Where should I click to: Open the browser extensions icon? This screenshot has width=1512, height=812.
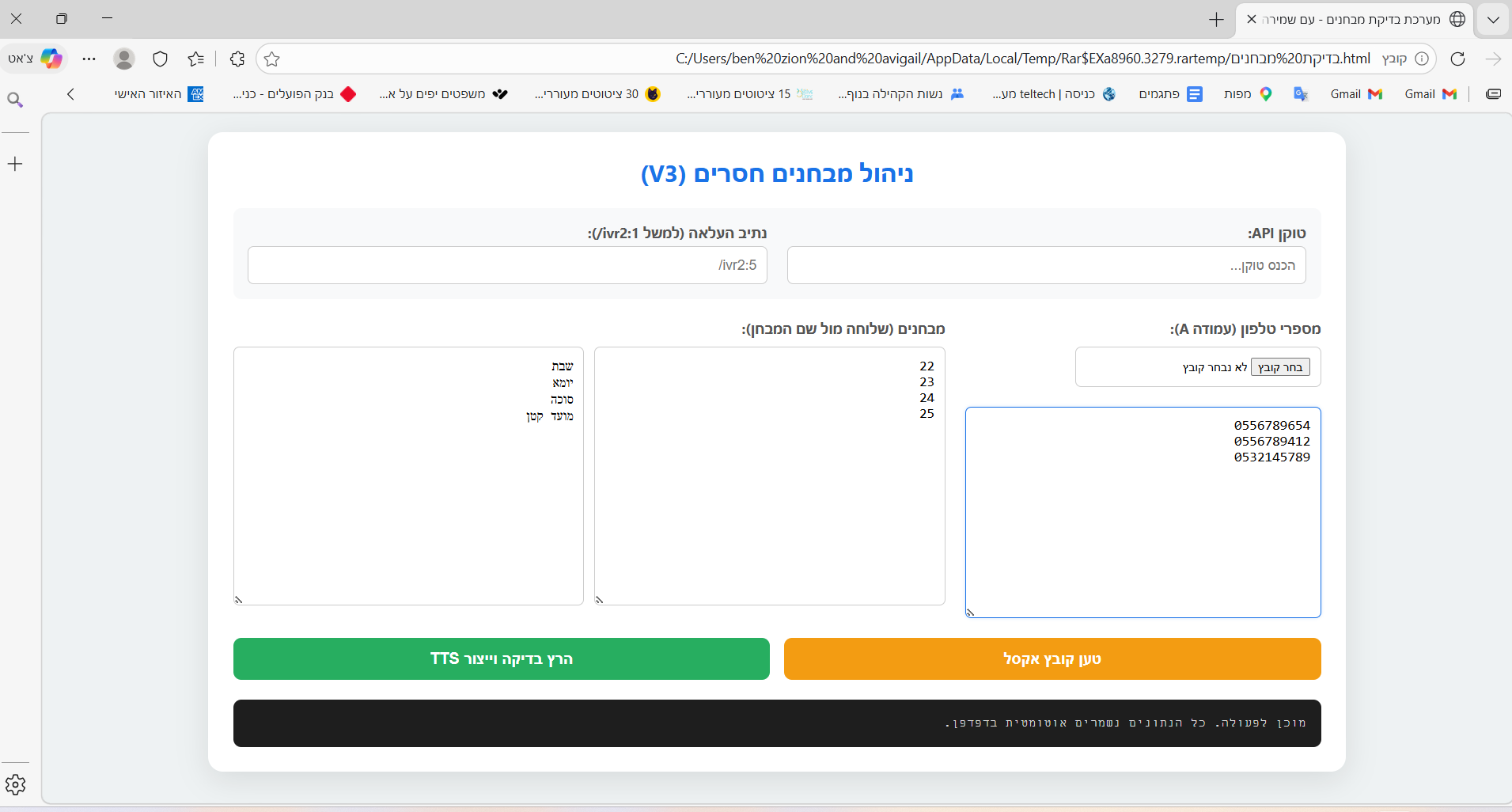(237, 59)
